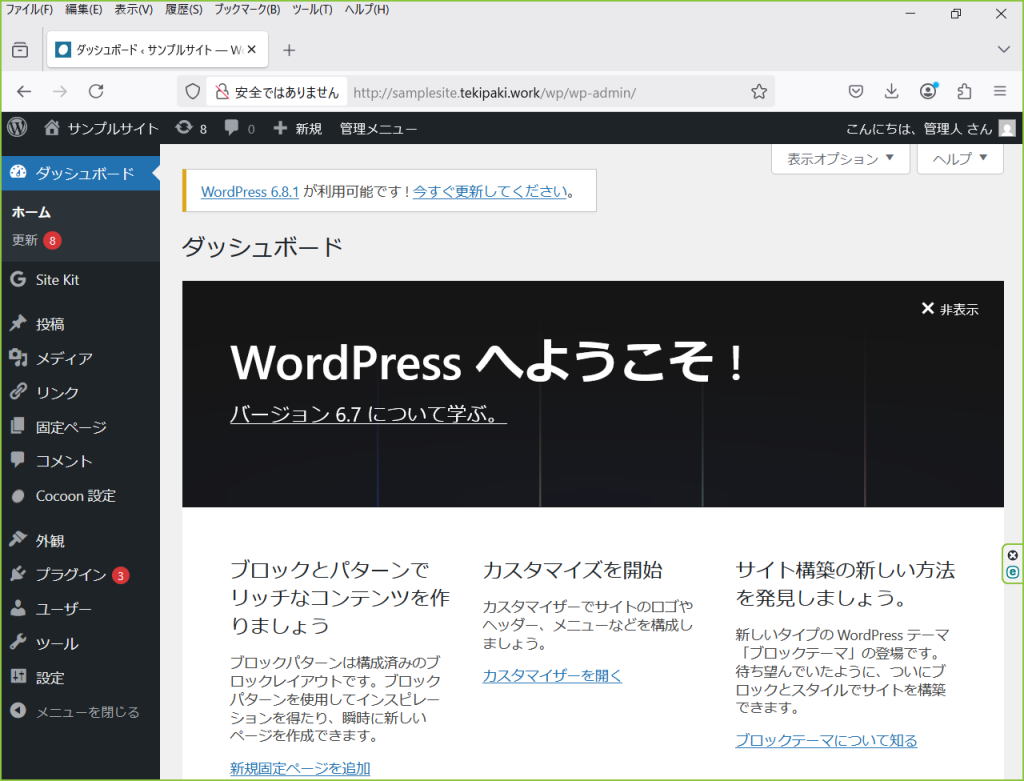Bookmark this page with the star icon
Viewport: 1024px width, 781px height.
pyautogui.click(x=759, y=92)
